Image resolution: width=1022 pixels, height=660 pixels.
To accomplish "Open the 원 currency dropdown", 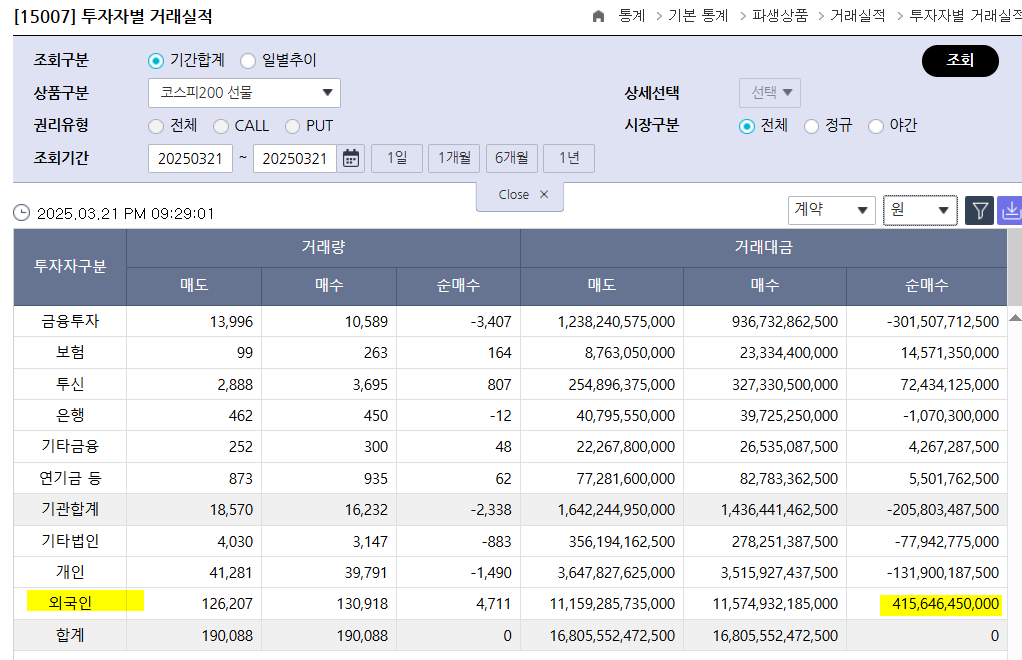I will point(920,210).
